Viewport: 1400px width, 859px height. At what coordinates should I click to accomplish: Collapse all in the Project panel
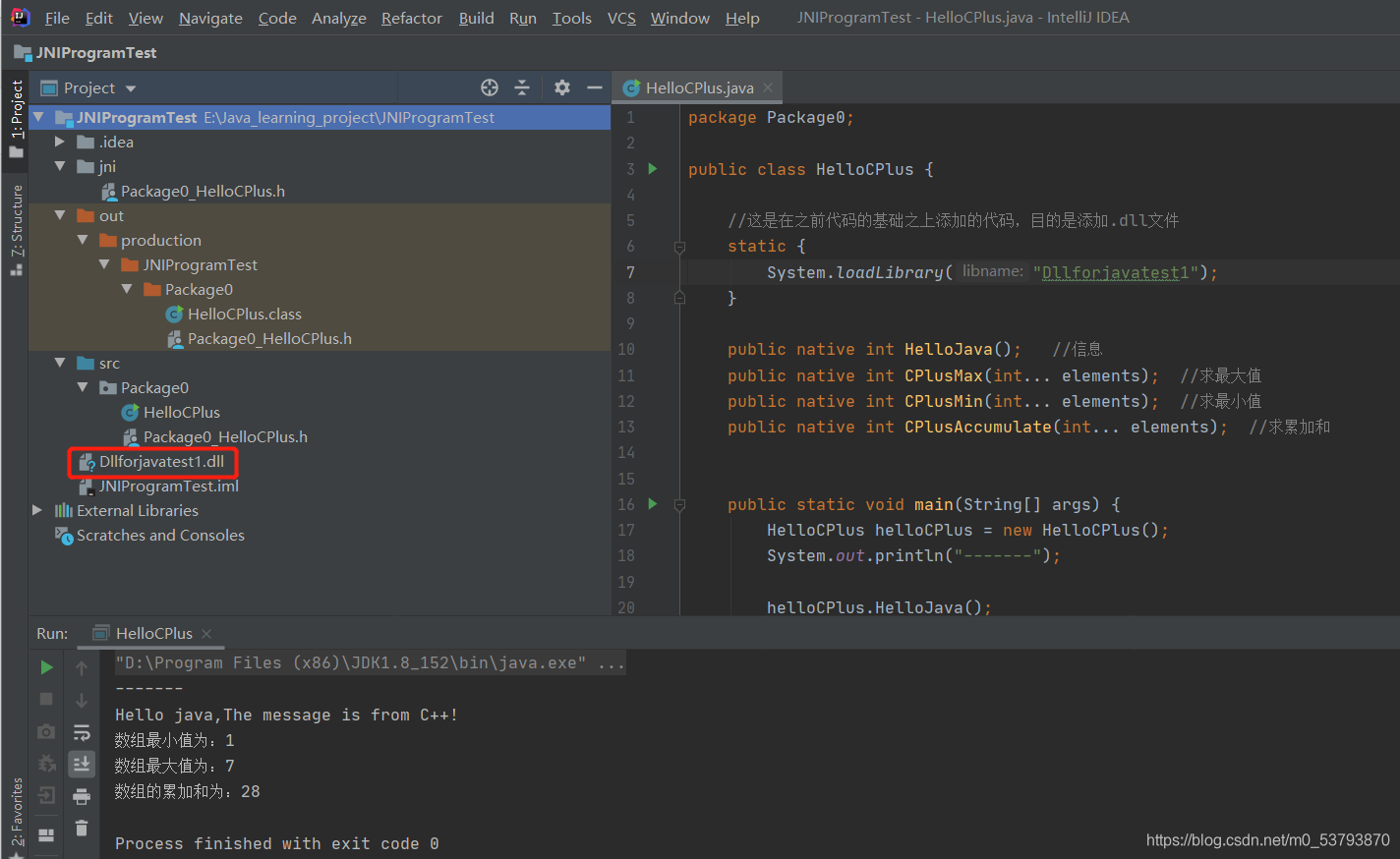pos(522,87)
